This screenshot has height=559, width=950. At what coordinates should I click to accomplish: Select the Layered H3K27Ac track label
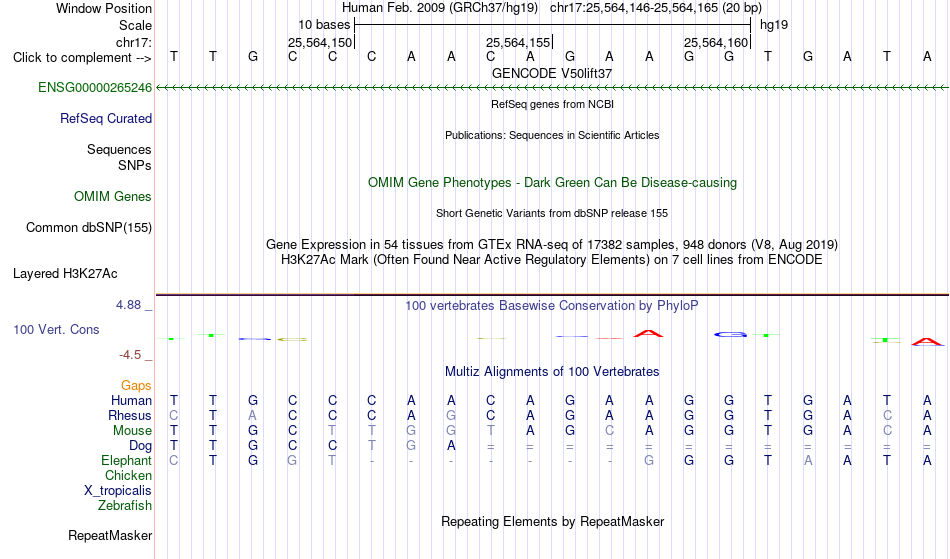click(x=65, y=274)
